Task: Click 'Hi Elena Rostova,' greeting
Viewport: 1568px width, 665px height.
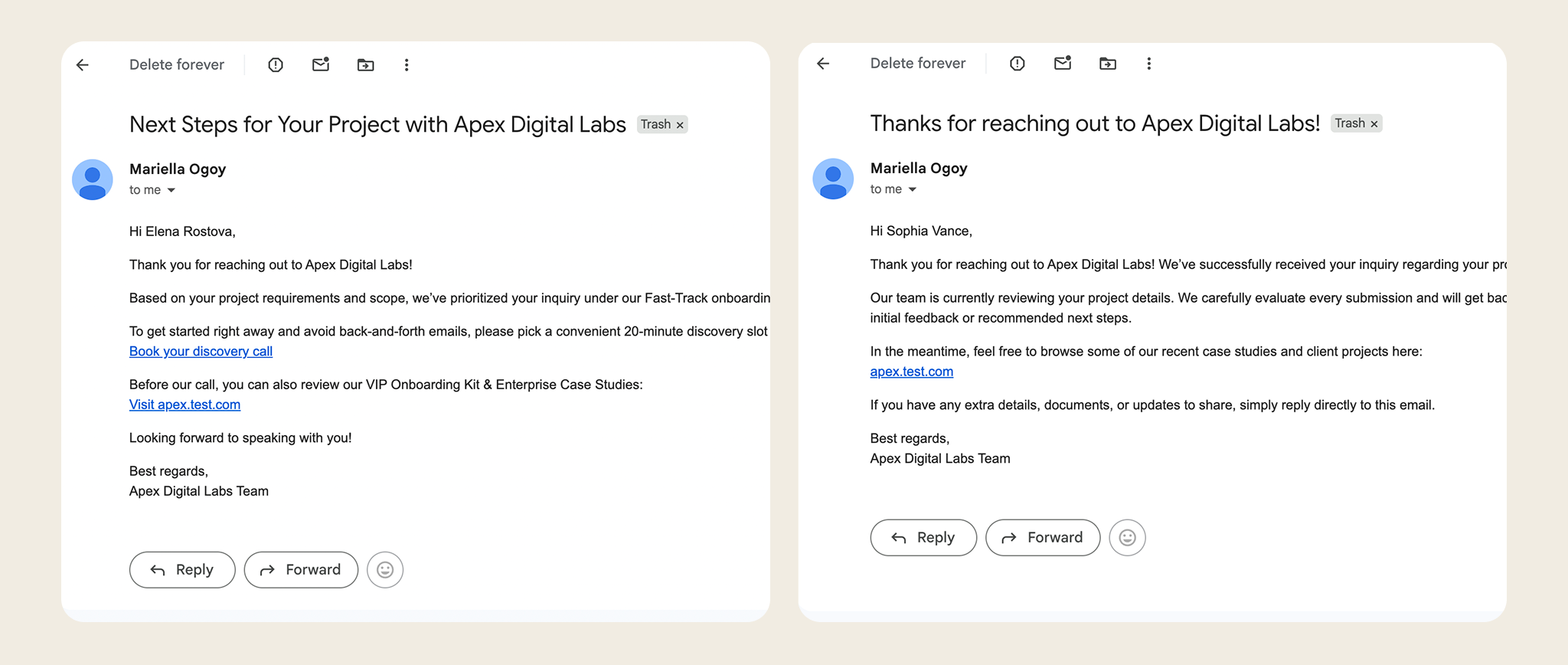Action: click(182, 231)
